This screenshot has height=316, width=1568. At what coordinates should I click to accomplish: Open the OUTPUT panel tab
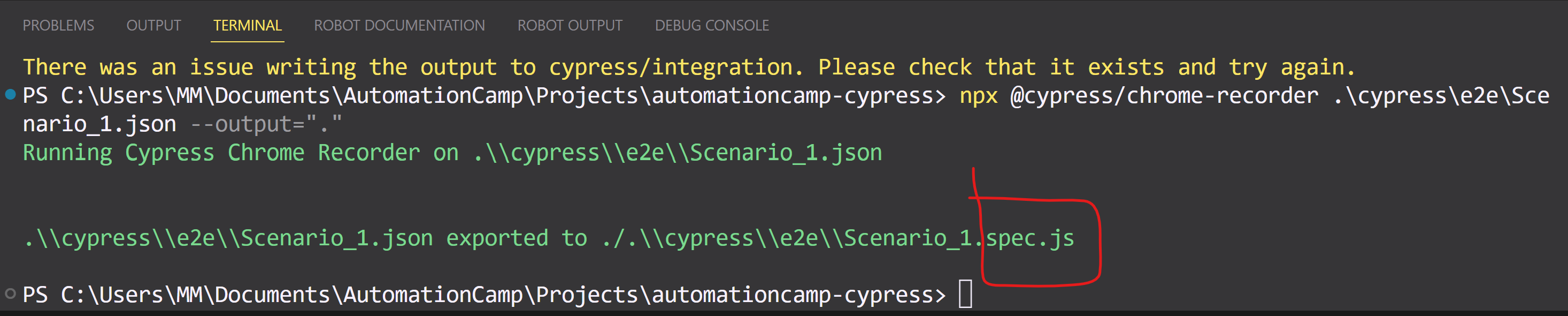point(153,25)
